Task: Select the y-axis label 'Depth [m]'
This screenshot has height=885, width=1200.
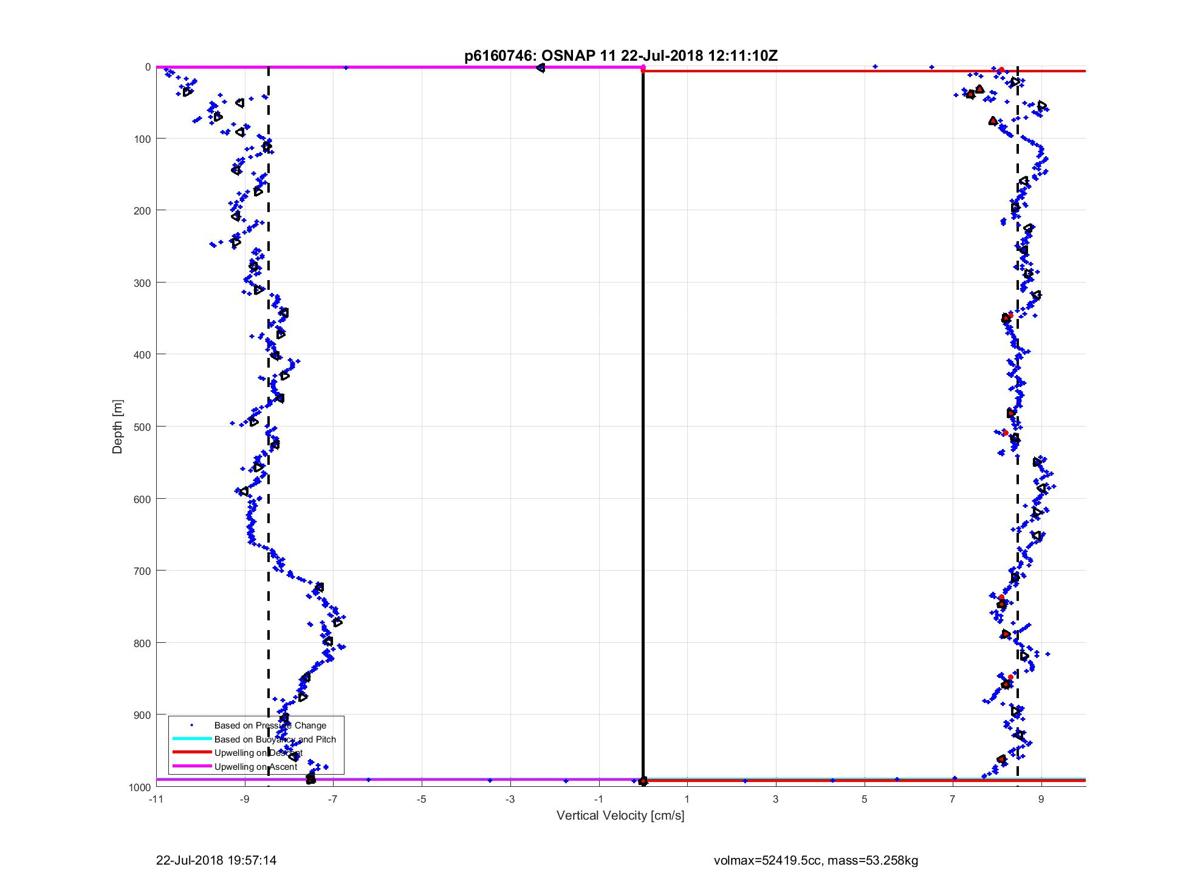Action: click(118, 427)
